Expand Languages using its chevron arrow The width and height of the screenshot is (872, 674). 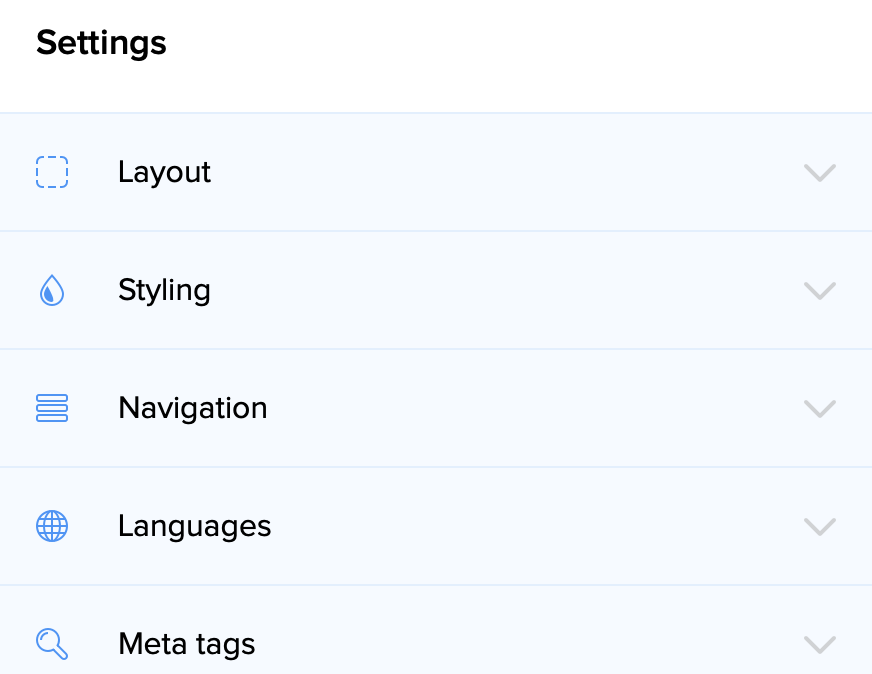click(819, 527)
